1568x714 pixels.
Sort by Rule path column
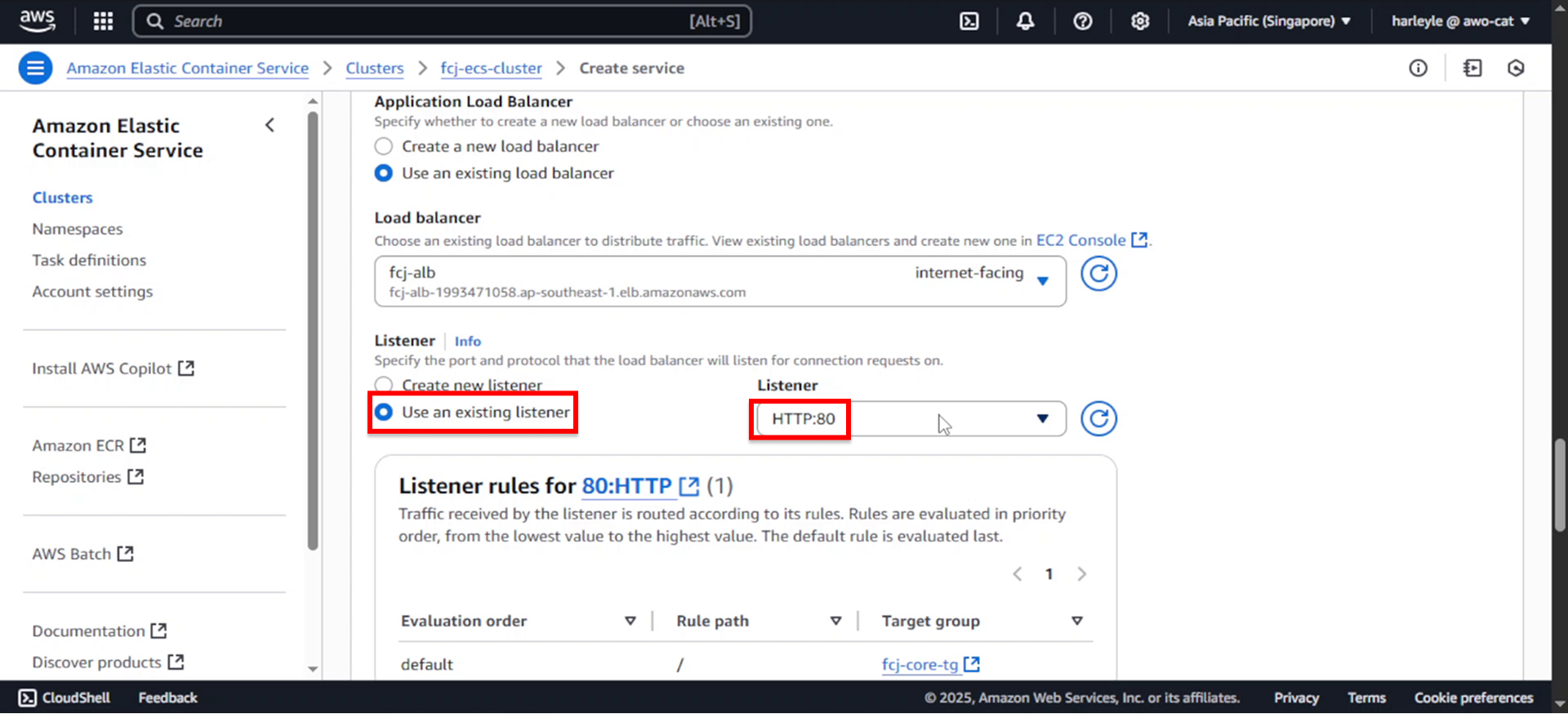click(835, 621)
